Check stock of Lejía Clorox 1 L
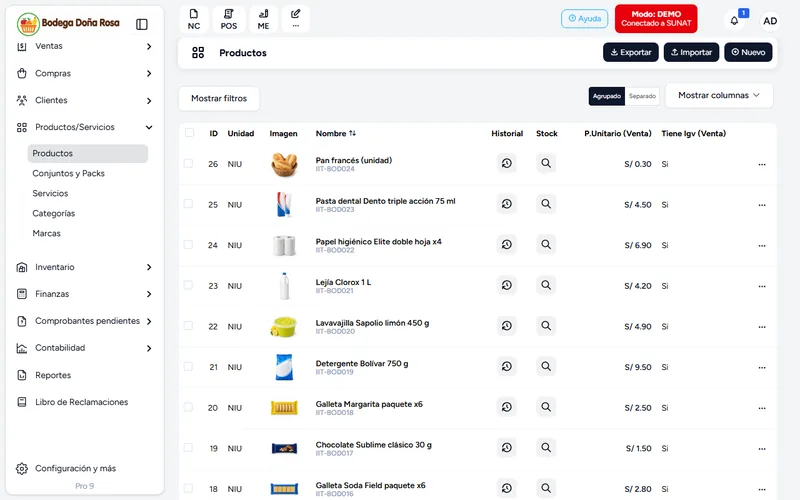Viewport: 800px width, 500px height. click(x=546, y=285)
